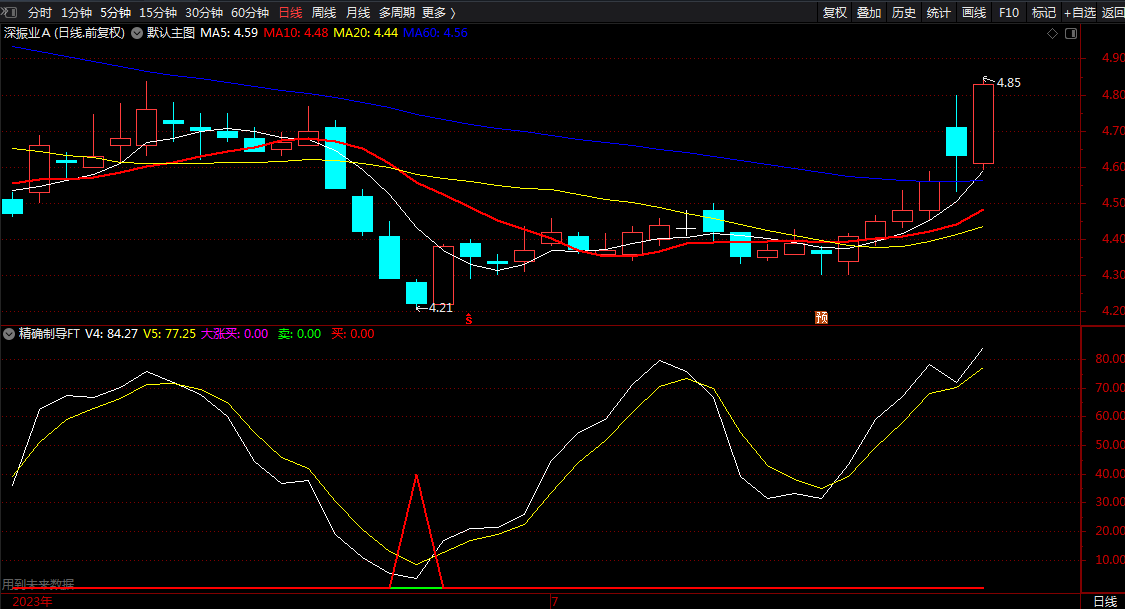1125x609 pixels.
Task: Click the stock title 深振业A (日线.前复权)
Action: (64, 33)
